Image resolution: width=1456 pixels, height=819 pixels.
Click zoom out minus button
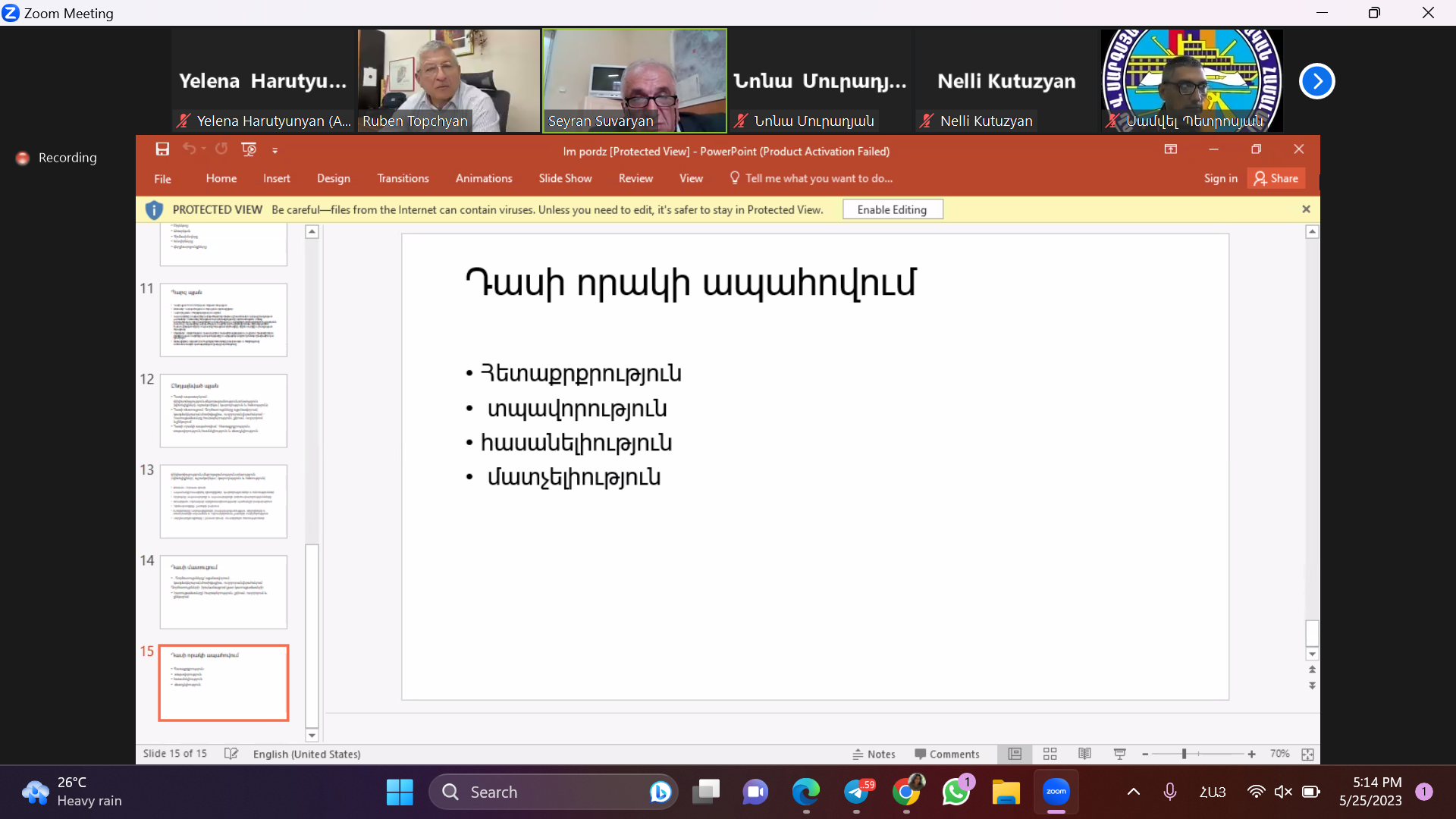[1145, 754]
